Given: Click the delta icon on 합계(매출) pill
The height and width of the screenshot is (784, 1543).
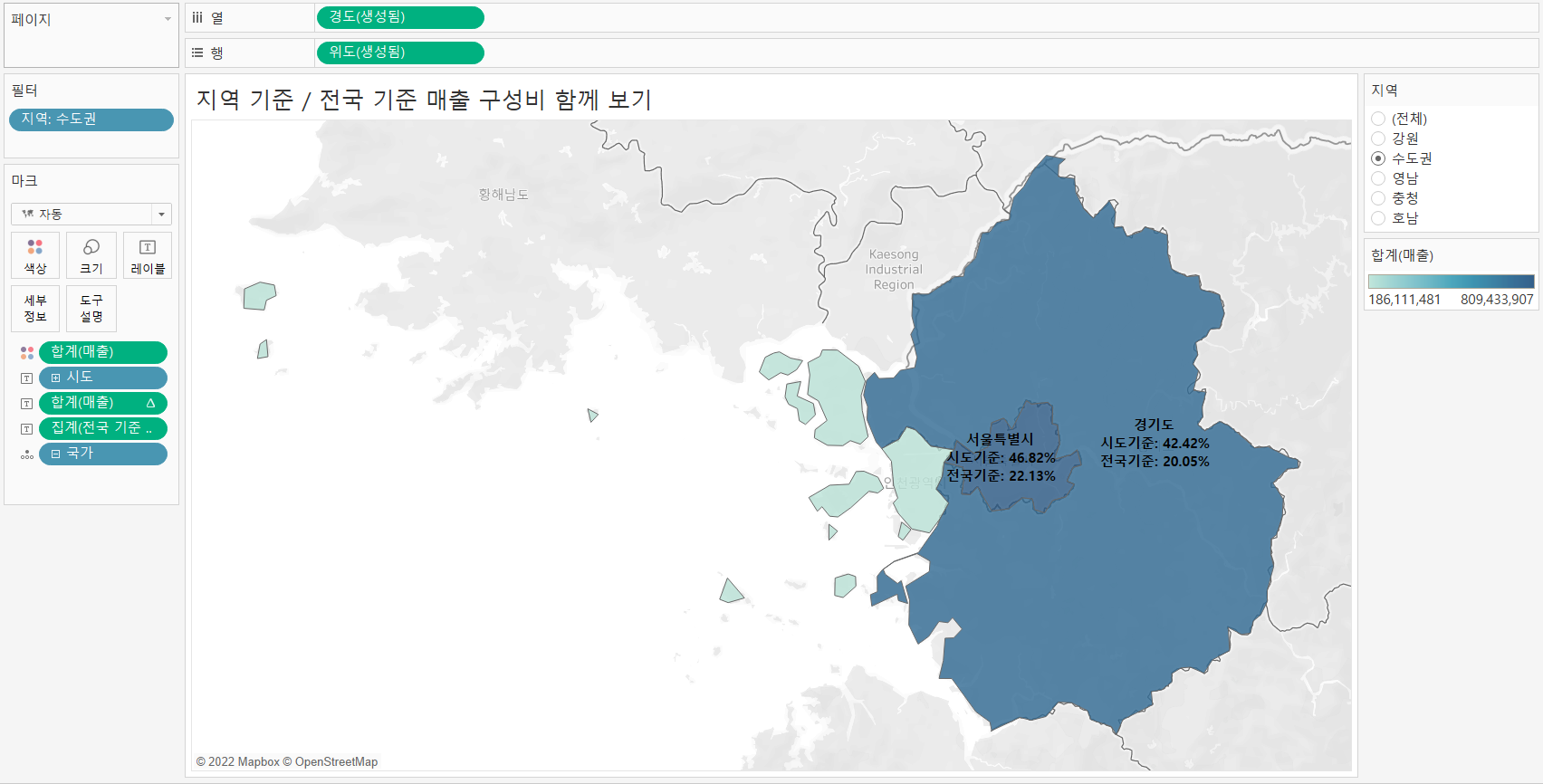Looking at the screenshot, I should 150,403.
